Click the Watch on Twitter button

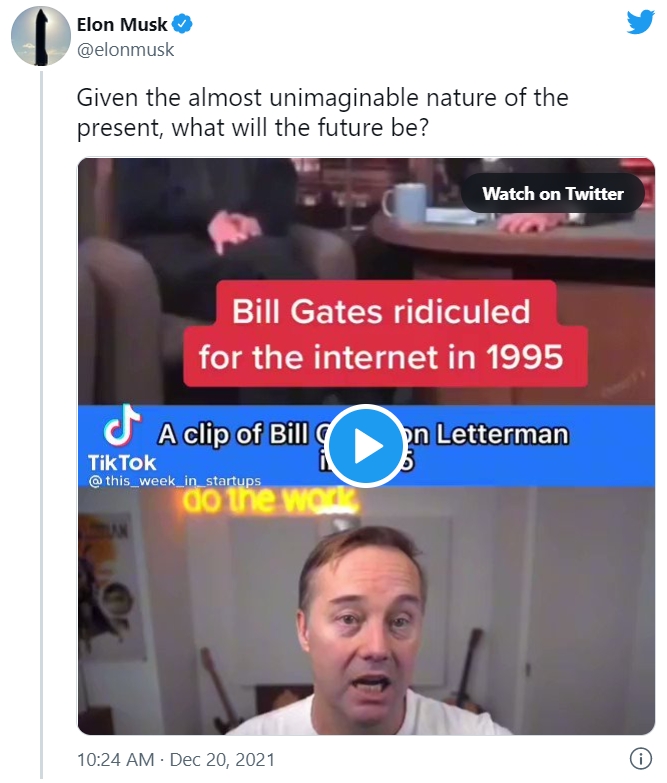tap(553, 193)
